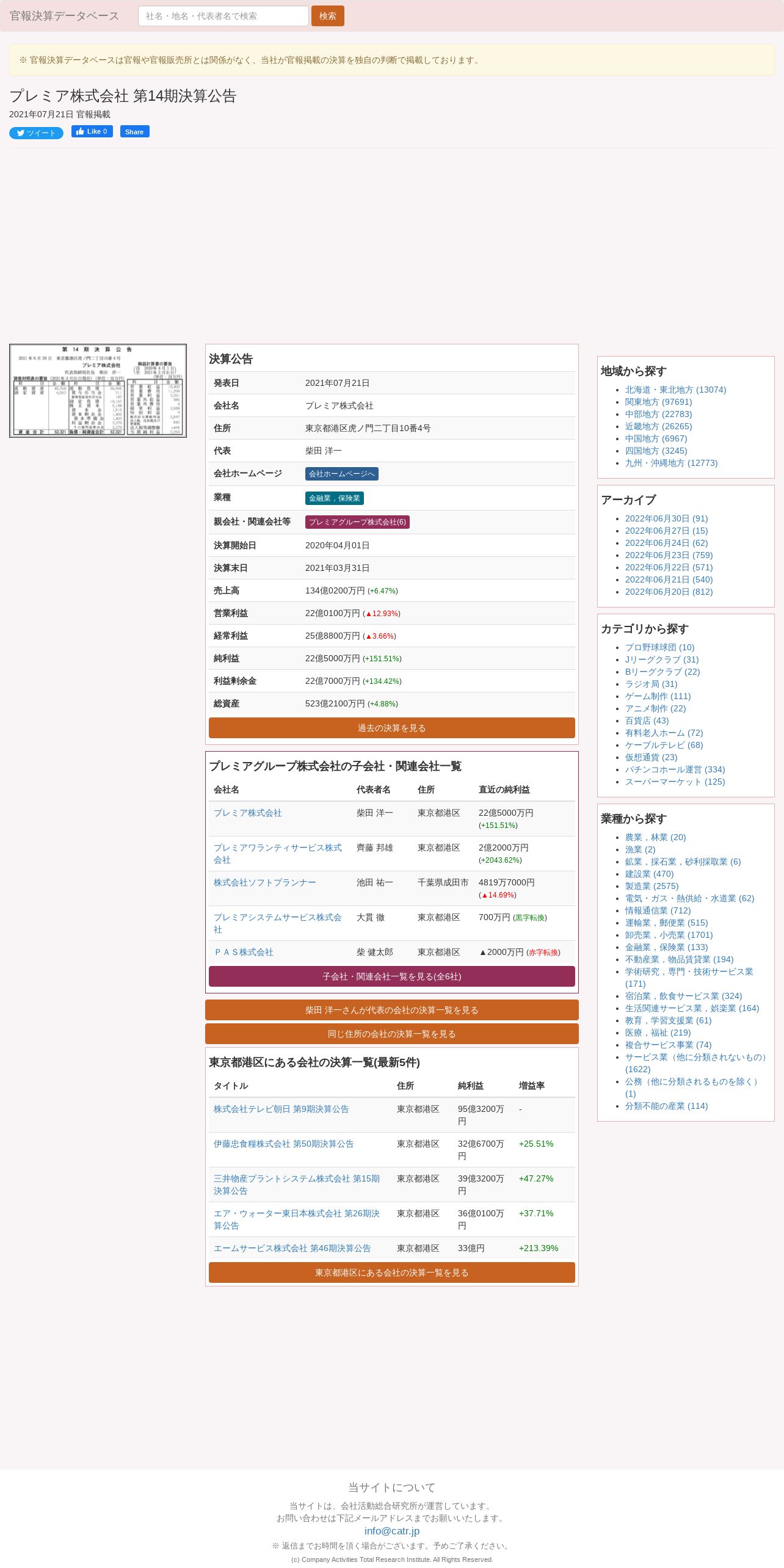784x1568 pixels.
Task: Open 分類不能の産業 (114) industry
Action: (x=666, y=1106)
